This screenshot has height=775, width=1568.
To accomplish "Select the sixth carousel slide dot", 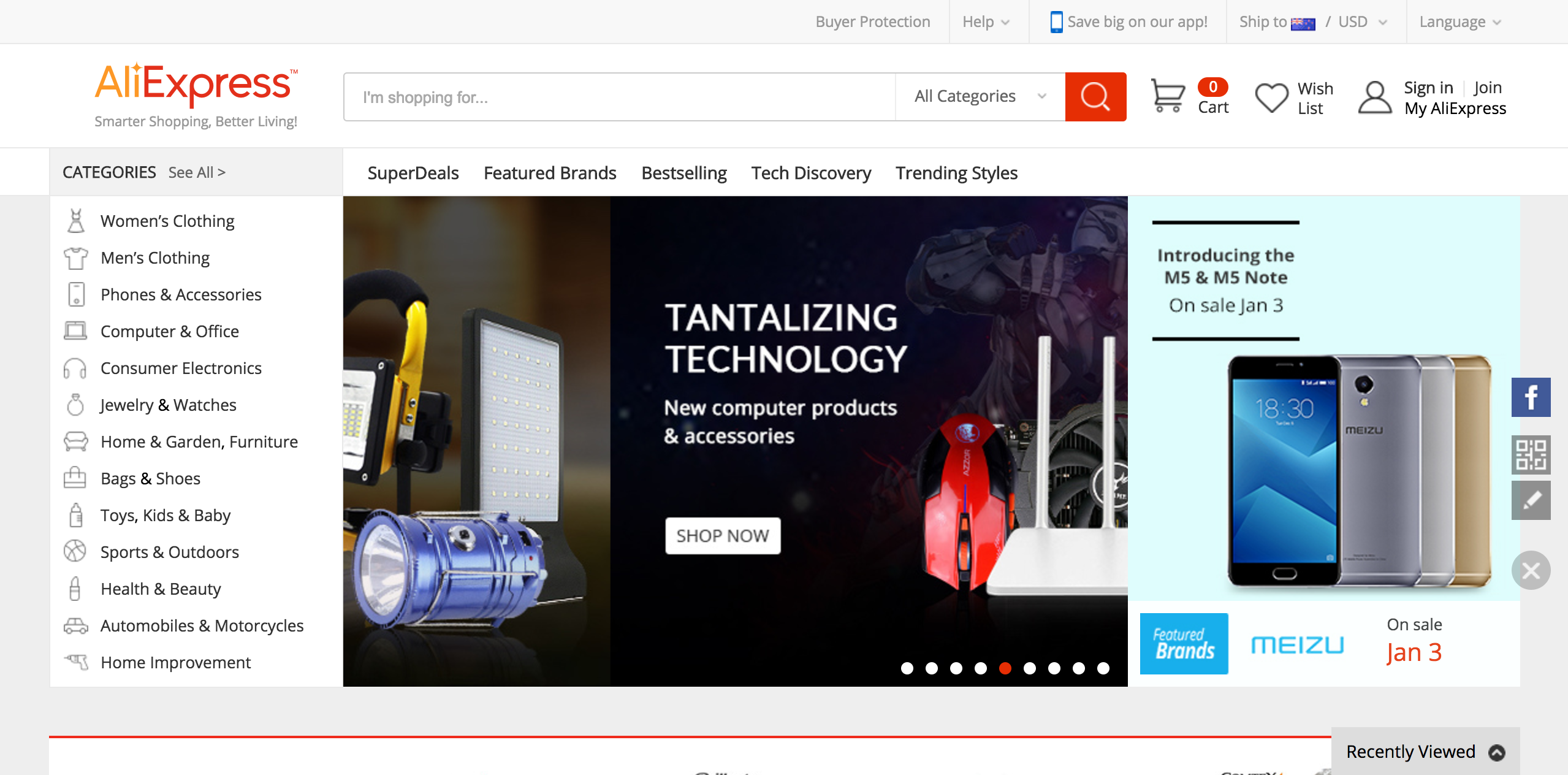I will (1030, 668).
